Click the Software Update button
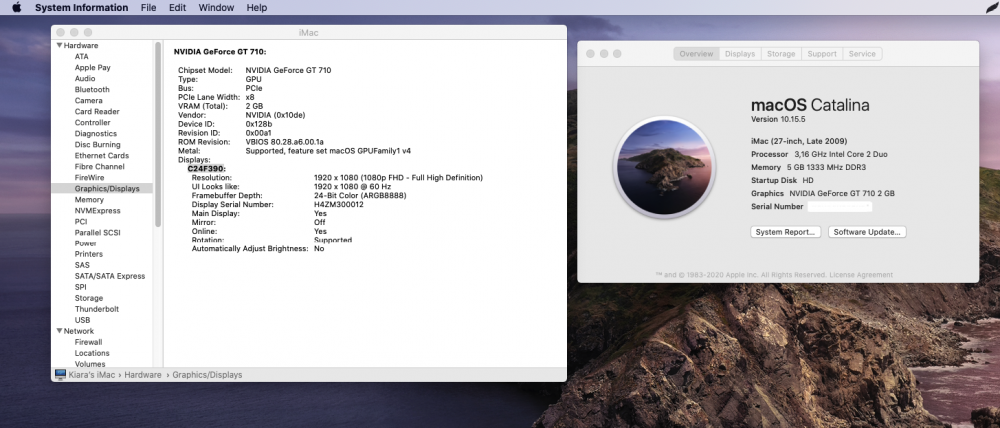The height and width of the screenshot is (428, 1000). [x=867, y=232]
